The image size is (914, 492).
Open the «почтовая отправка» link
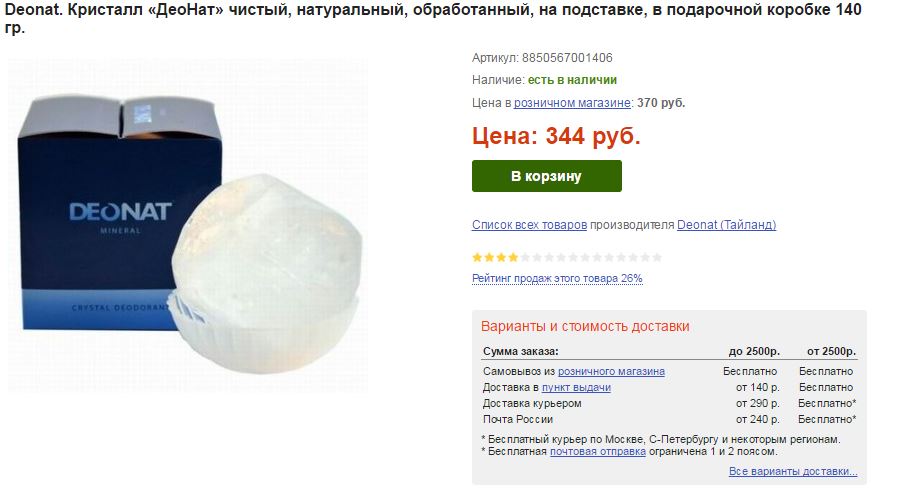pyautogui.click(x=597, y=452)
